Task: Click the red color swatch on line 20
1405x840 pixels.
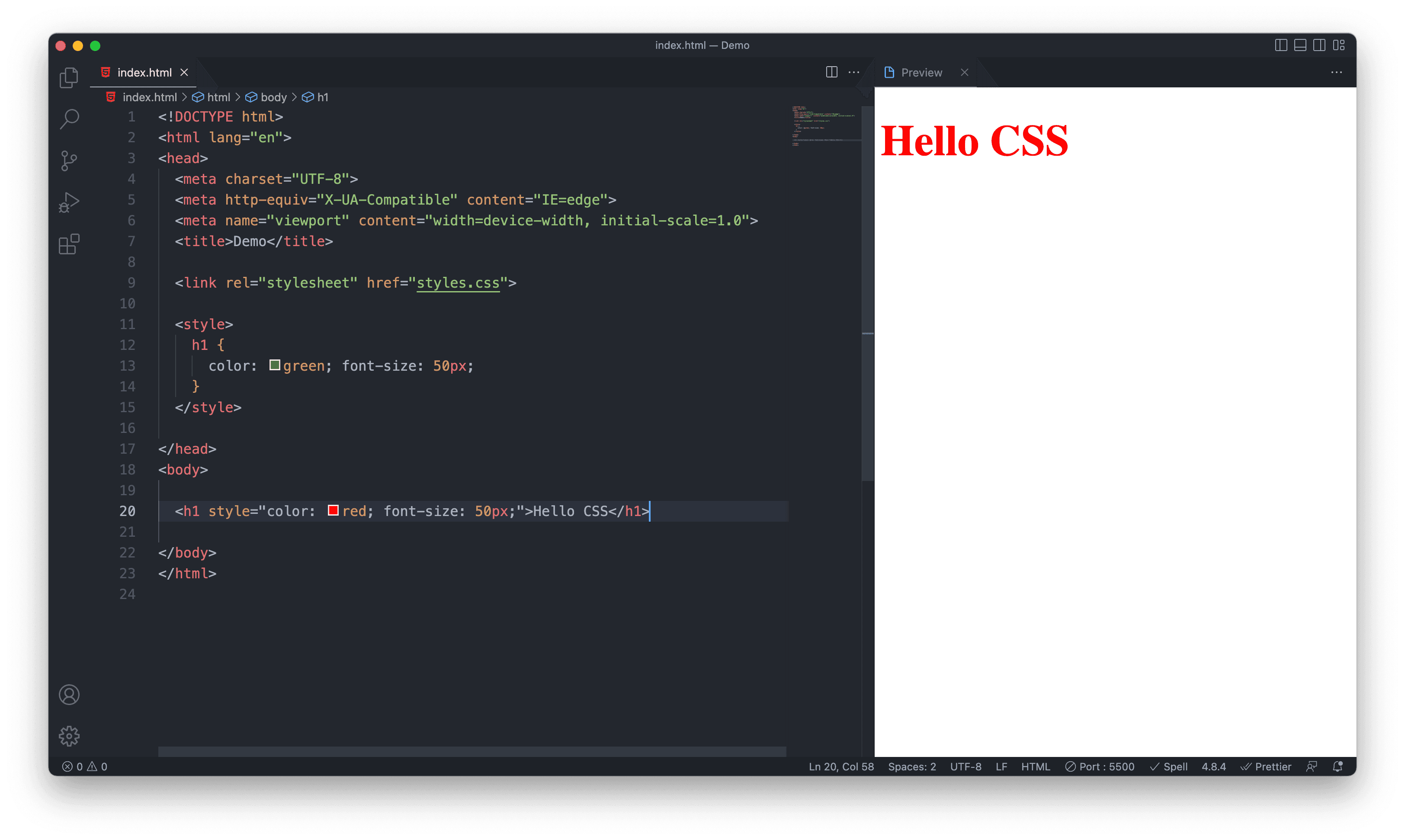Action: point(333,510)
